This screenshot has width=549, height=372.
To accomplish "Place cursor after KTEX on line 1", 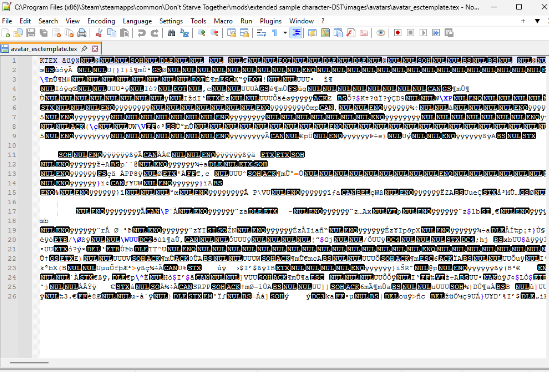I will pyautogui.click(x=58, y=61).
